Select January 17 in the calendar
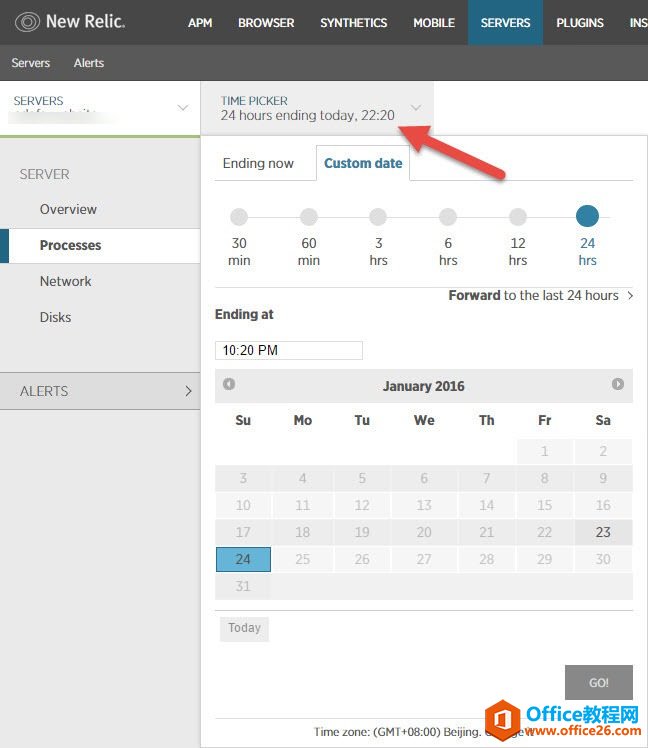 pos(243,532)
